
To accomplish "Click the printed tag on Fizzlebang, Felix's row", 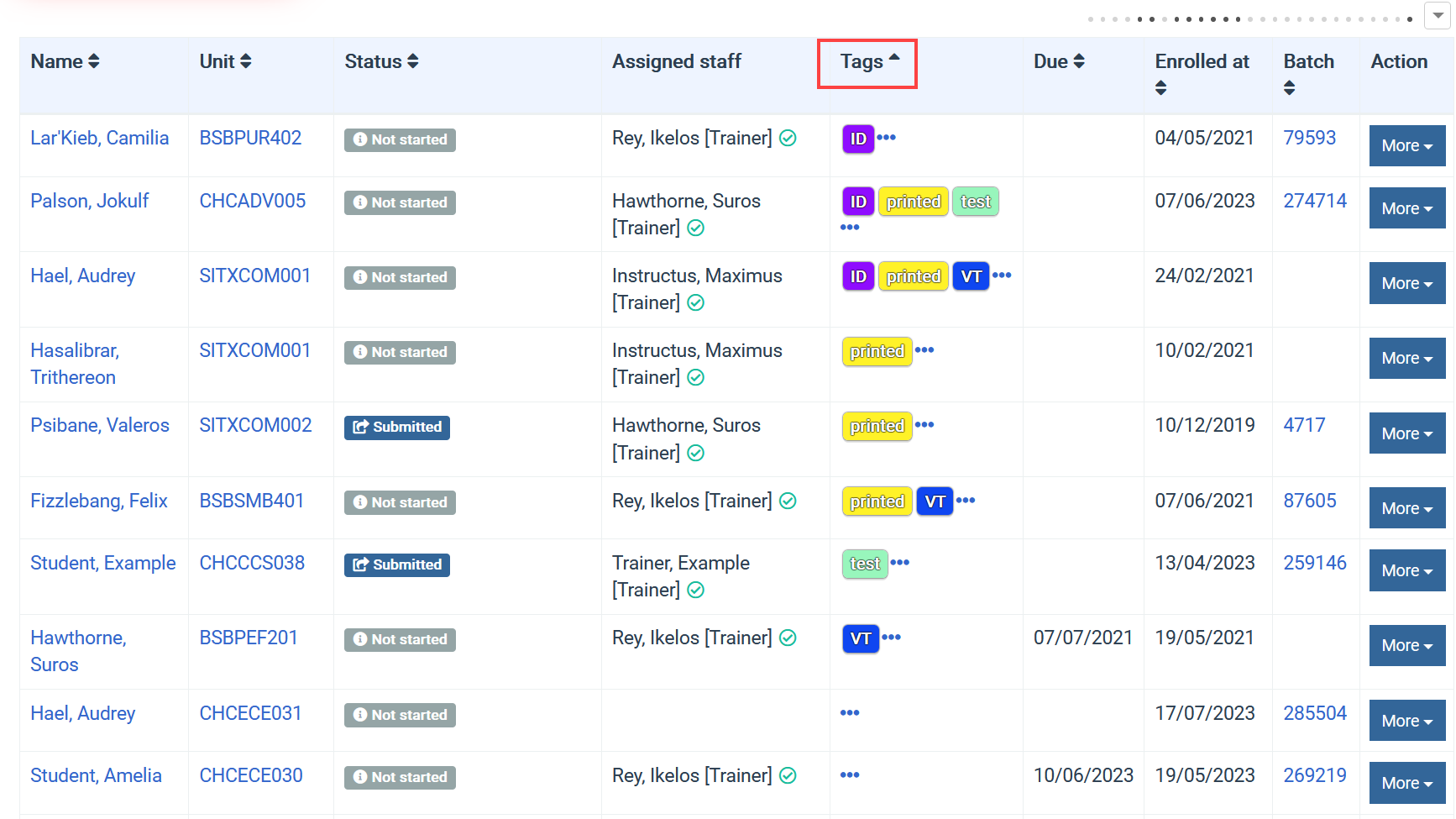I will pyautogui.click(x=876, y=501).
